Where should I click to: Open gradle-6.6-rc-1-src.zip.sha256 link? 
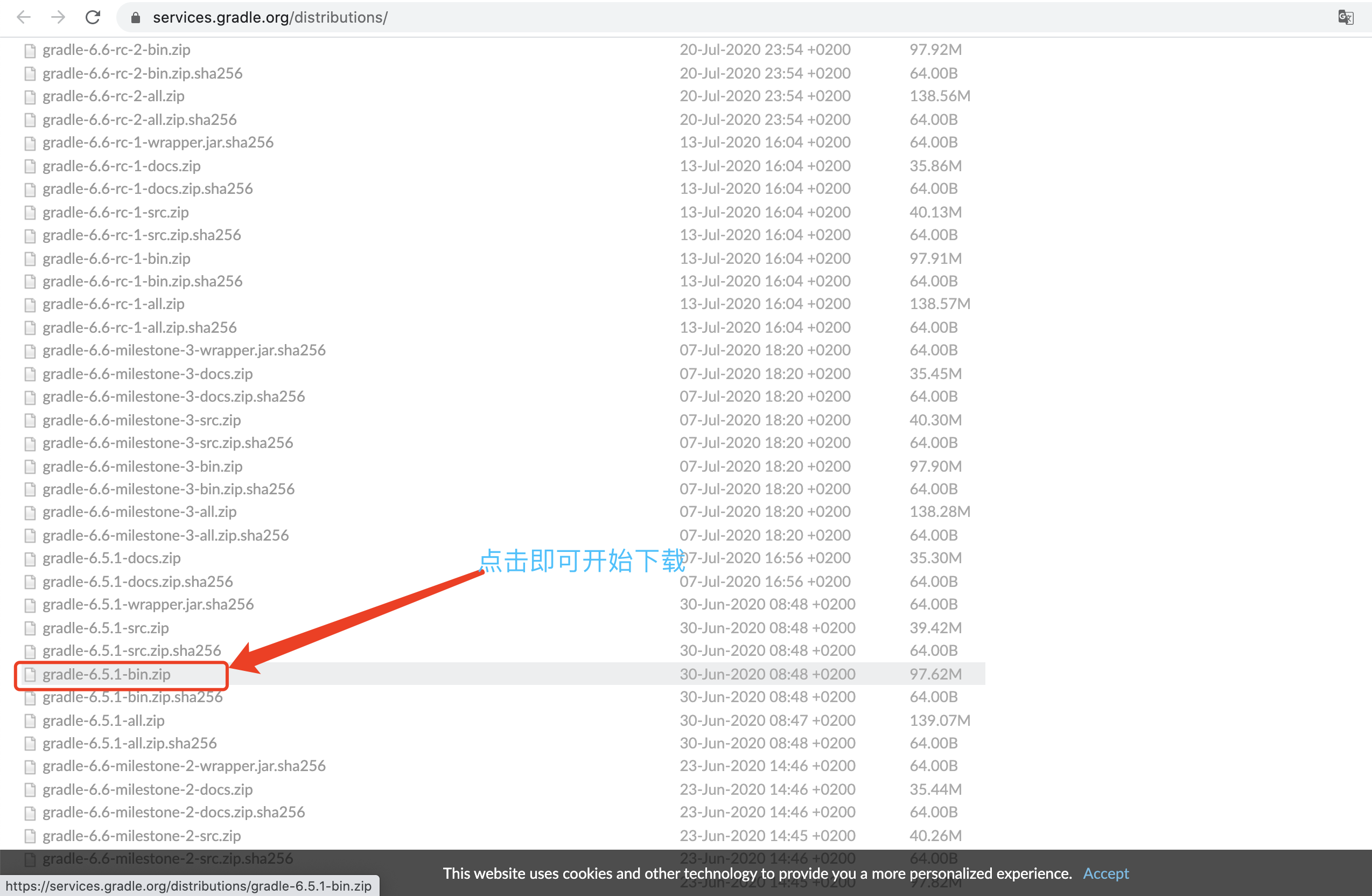pyautogui.click(x=142, y=235)
